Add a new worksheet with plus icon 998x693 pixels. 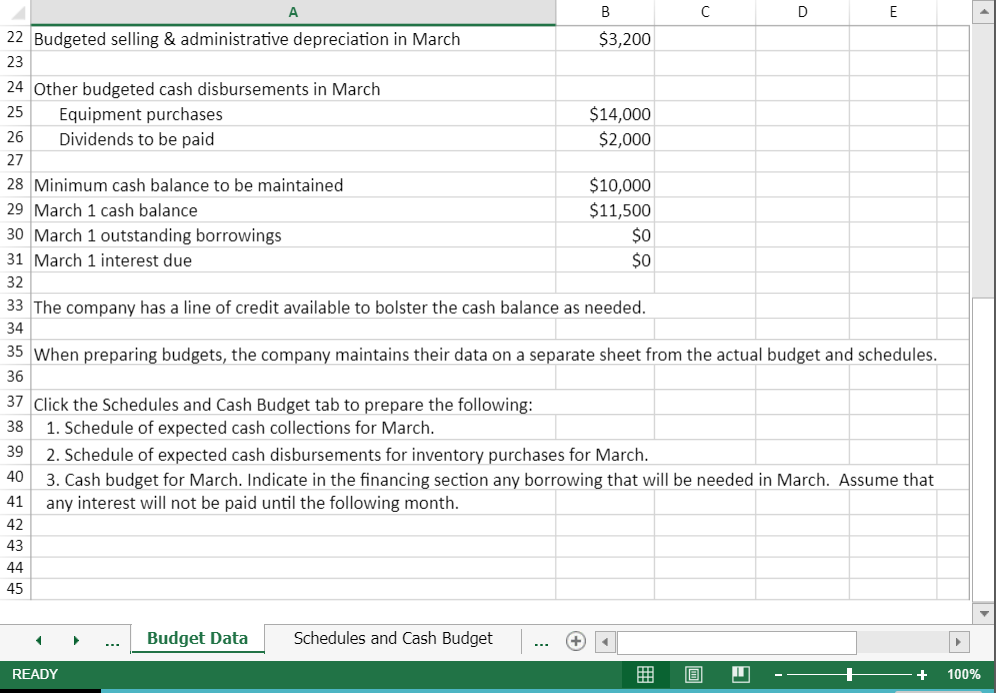tap(576, 641)
